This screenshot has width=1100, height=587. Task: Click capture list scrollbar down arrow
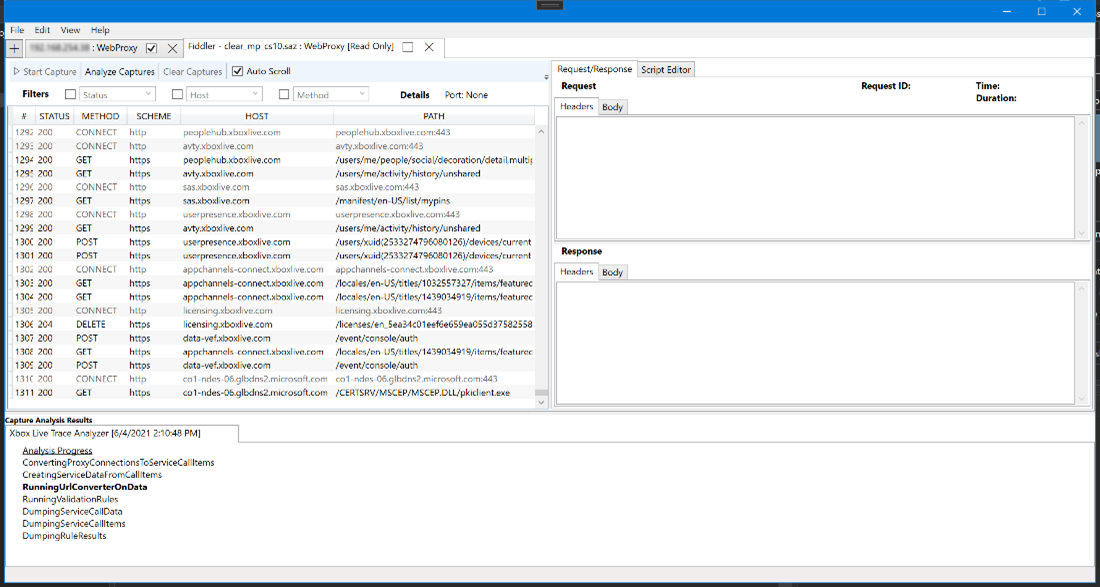541,403
